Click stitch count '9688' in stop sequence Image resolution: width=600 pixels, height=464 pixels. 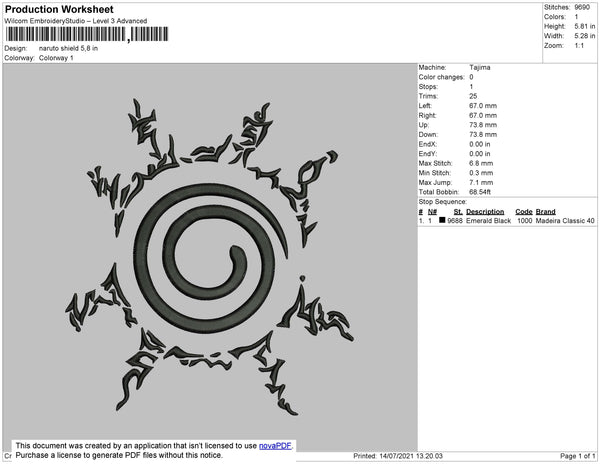pos(455,221)
